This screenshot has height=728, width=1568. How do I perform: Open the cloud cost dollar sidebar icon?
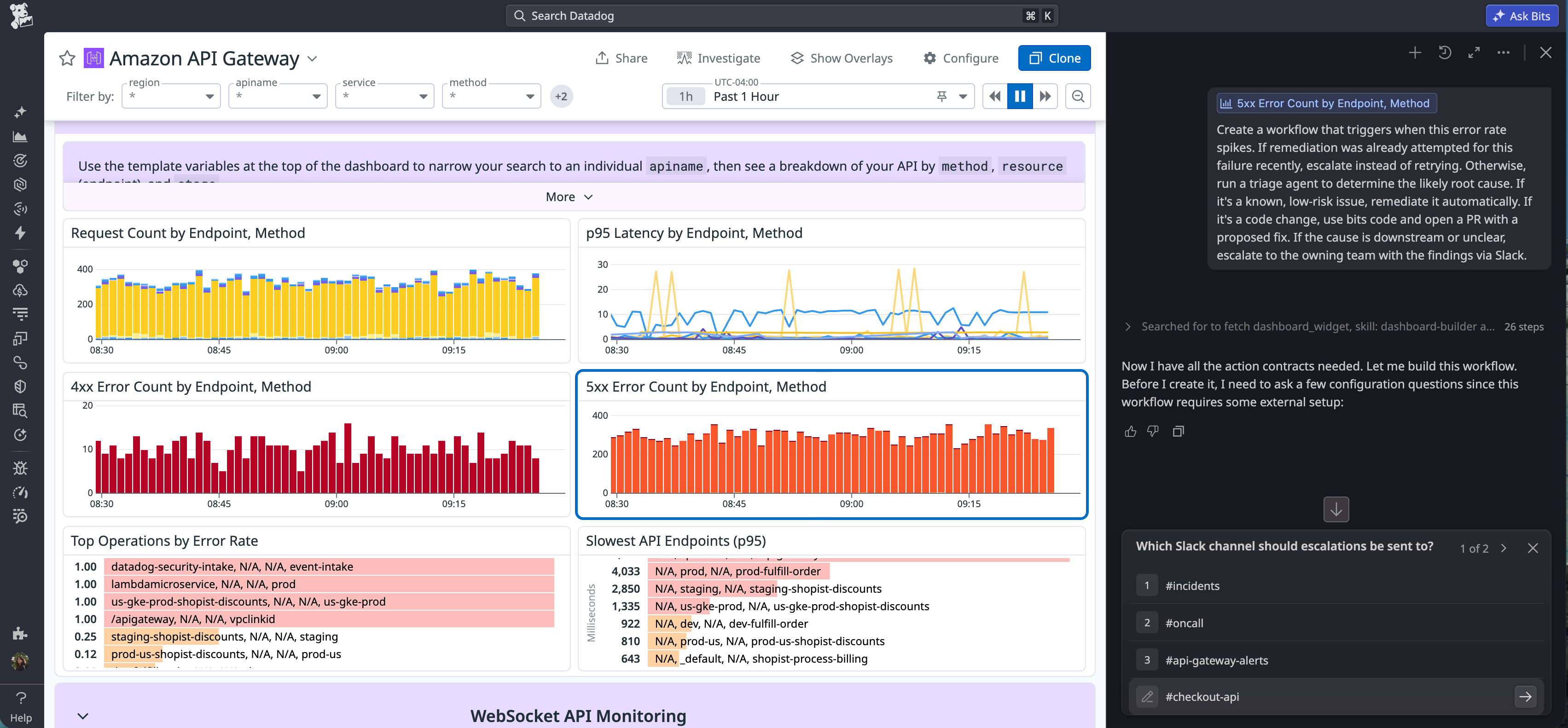tap(20, 290)
